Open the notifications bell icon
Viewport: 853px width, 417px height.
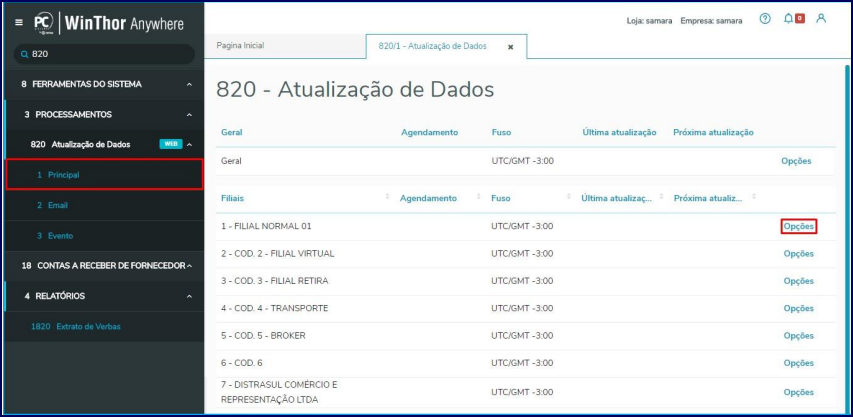(788, 19)
